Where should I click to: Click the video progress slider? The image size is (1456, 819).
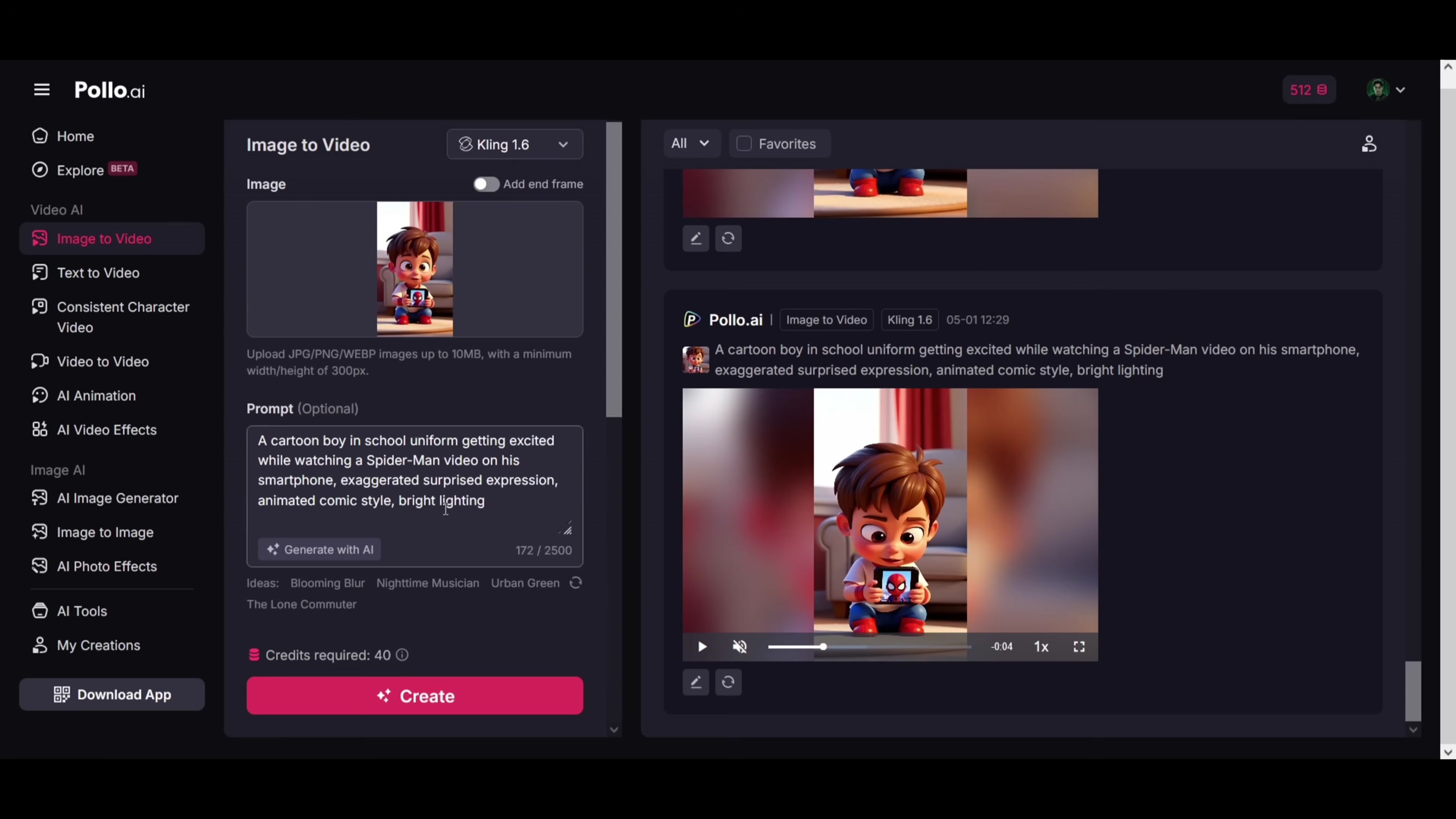coord(869,647)
